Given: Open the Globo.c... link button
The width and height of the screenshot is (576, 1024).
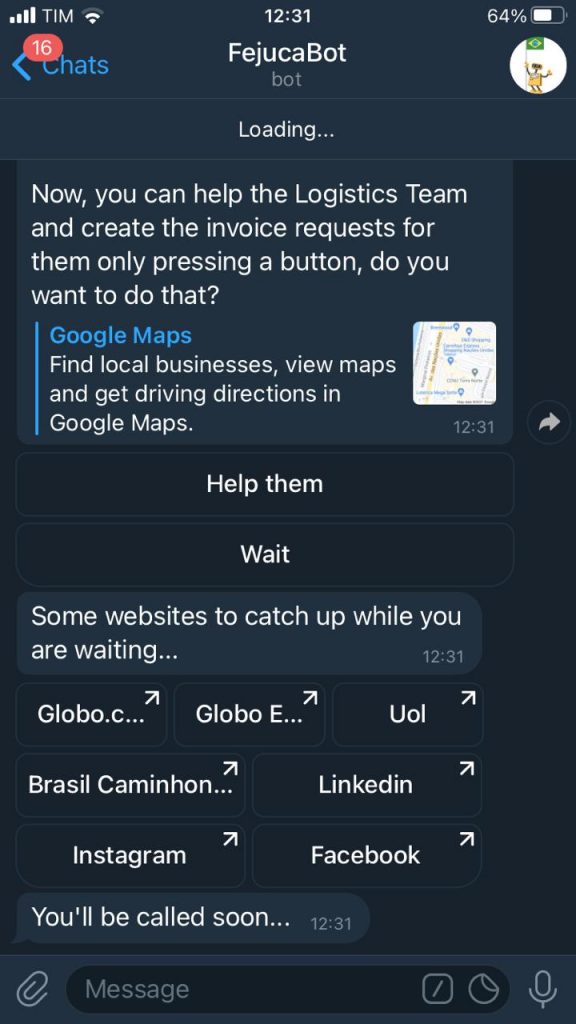Looking at the screenshot, I should [x=91, y=714].
